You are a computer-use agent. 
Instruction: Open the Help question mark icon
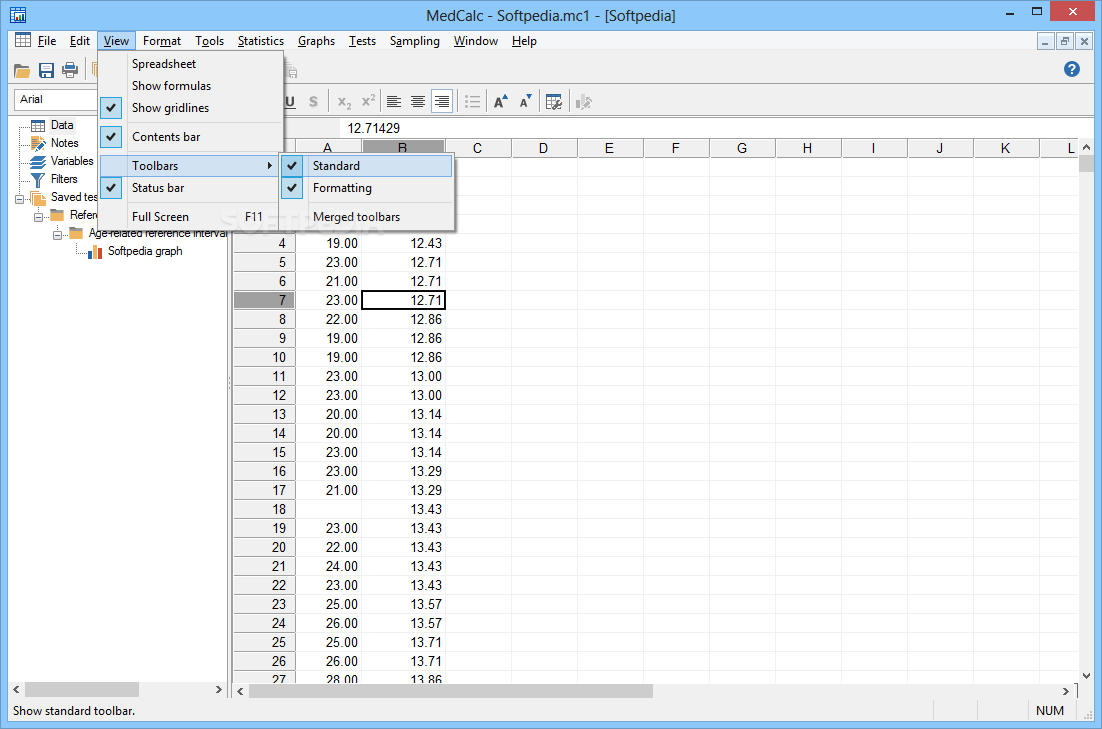[1072, 69]
